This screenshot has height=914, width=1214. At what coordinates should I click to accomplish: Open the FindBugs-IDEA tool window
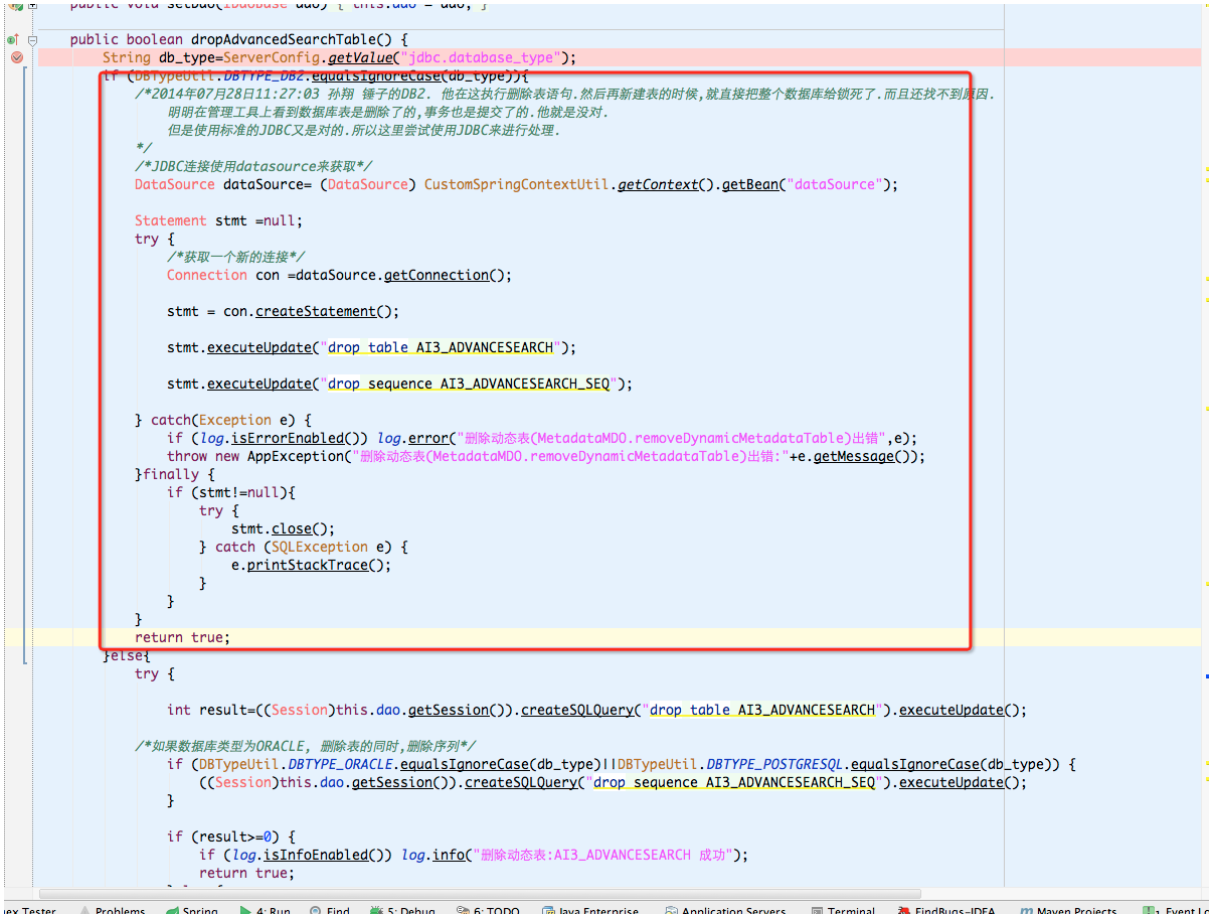coord(947,910)
